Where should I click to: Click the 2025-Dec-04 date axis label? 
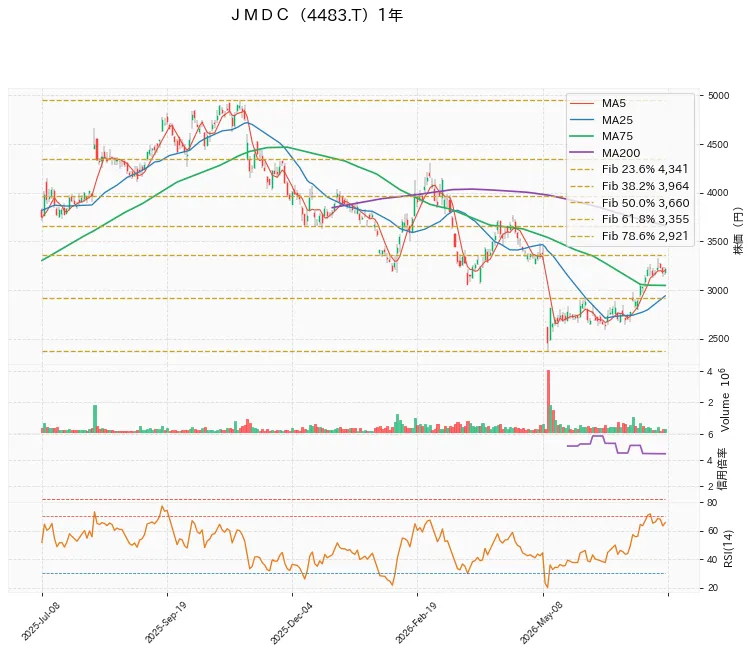(291, 622)
